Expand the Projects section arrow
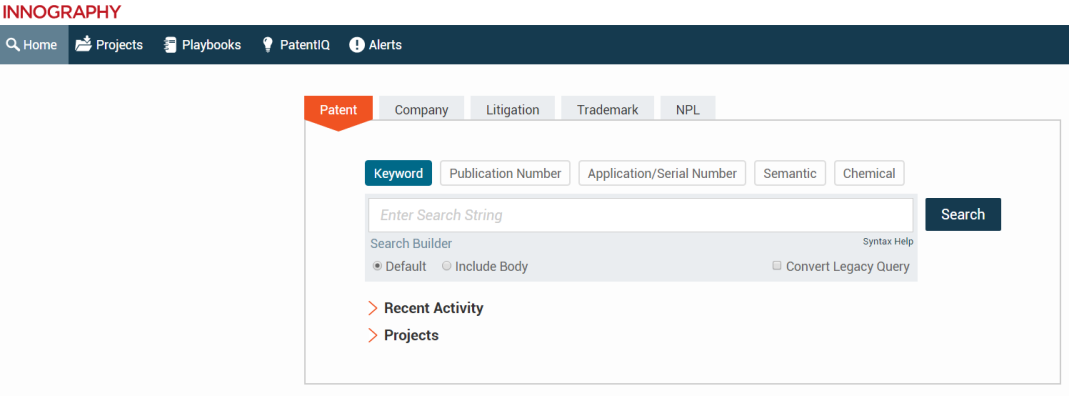The image size is (1069, 396). click(x=372, y=335)
